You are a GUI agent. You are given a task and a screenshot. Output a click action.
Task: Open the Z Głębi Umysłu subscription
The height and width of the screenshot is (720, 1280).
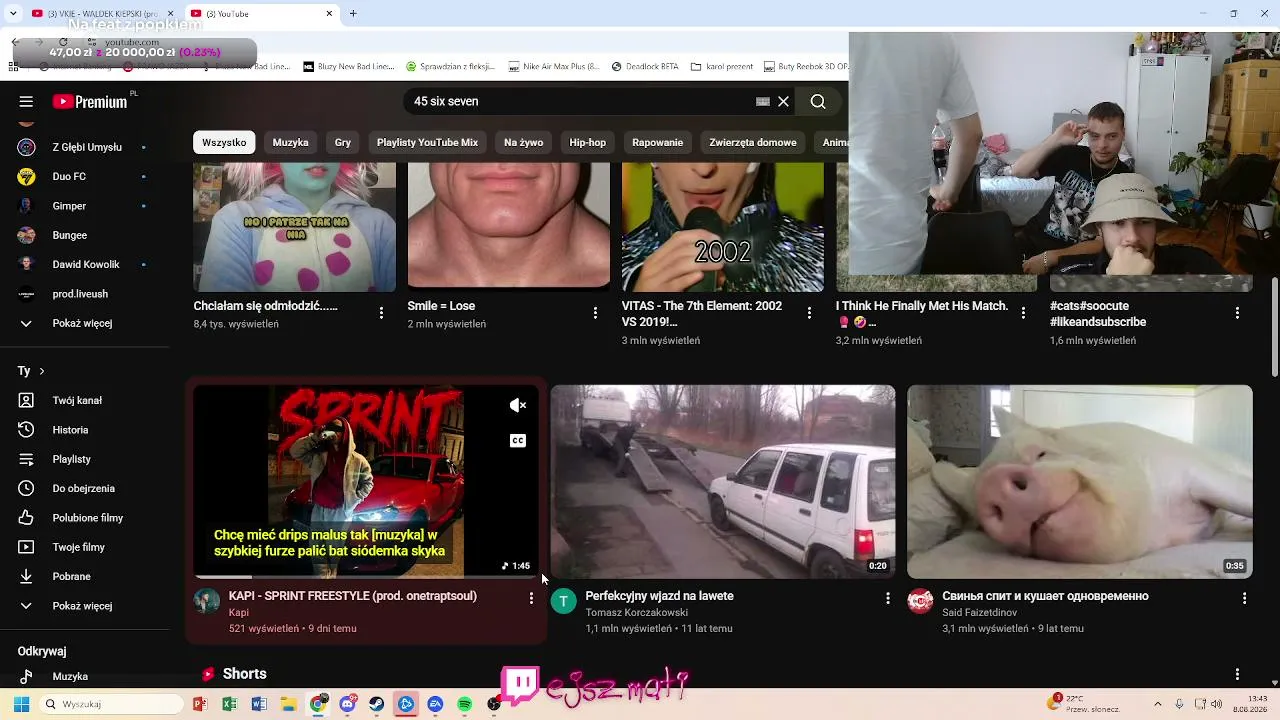(x=85, y=147)
